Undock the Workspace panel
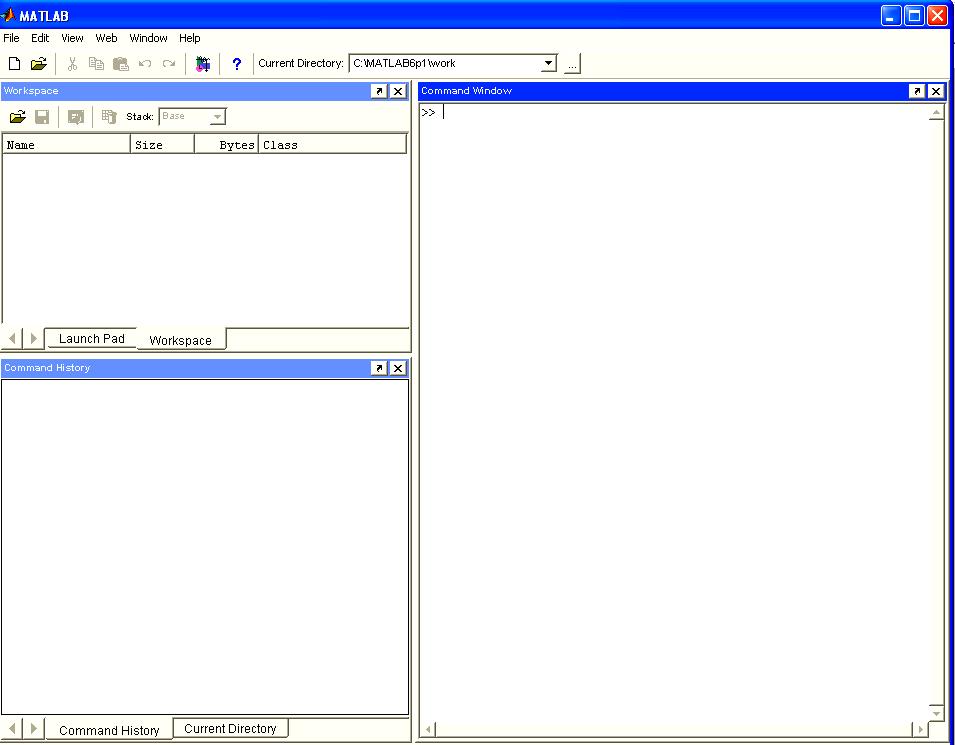The image size is (955, 745). pos(379,91)
